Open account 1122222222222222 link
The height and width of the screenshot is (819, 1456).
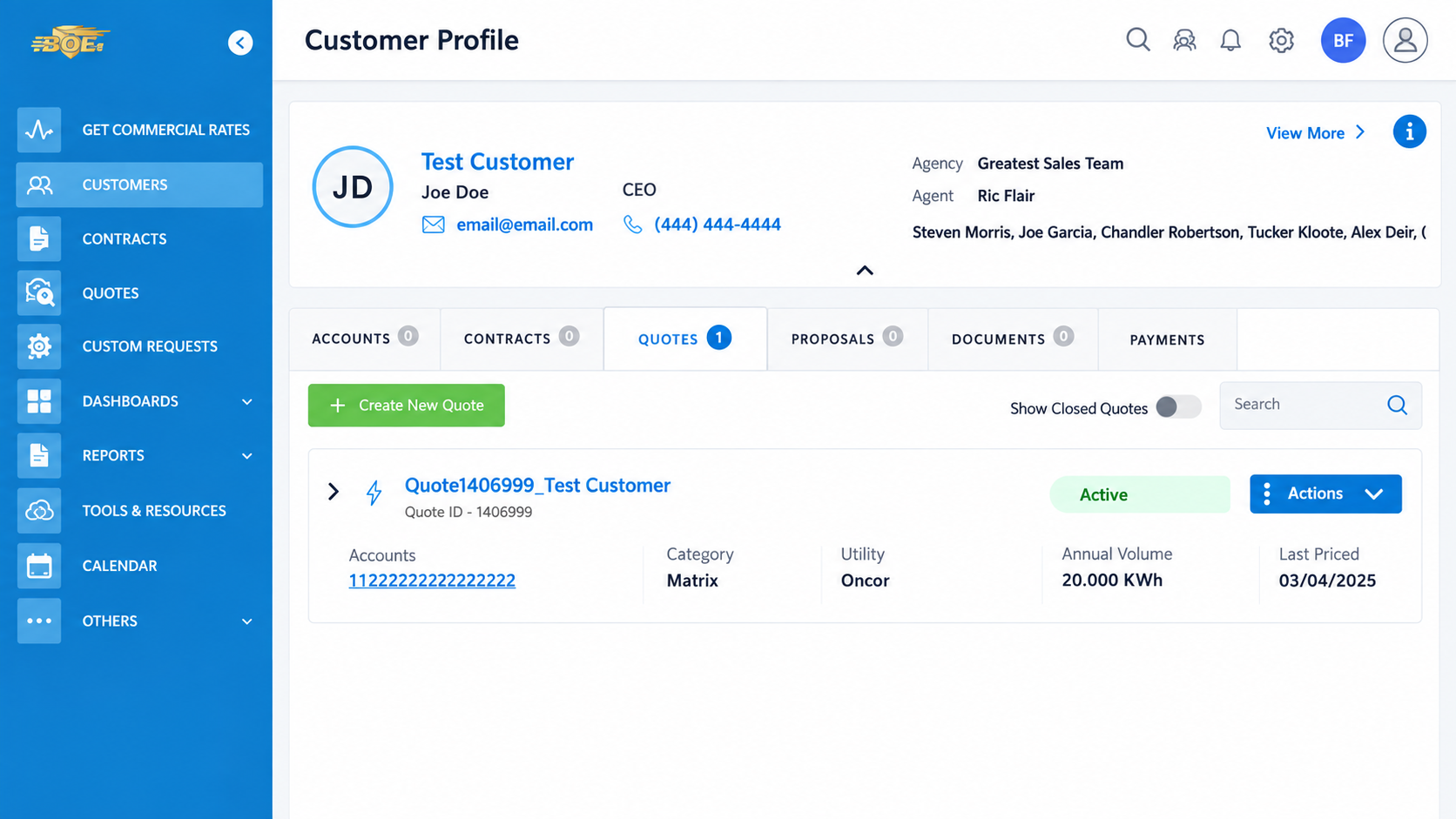point(432,581)
